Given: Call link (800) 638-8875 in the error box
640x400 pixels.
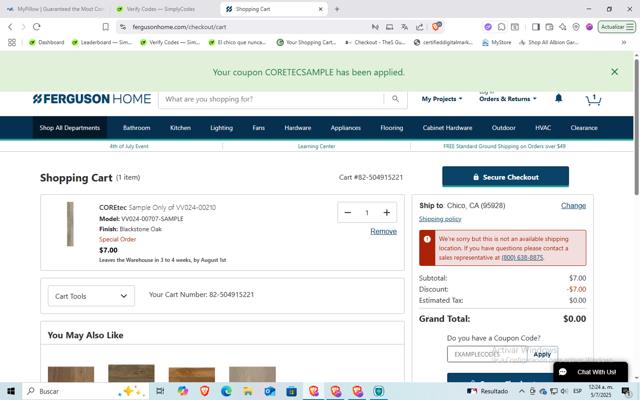Looking at the screenshot, I should click(x=522, y=258).
